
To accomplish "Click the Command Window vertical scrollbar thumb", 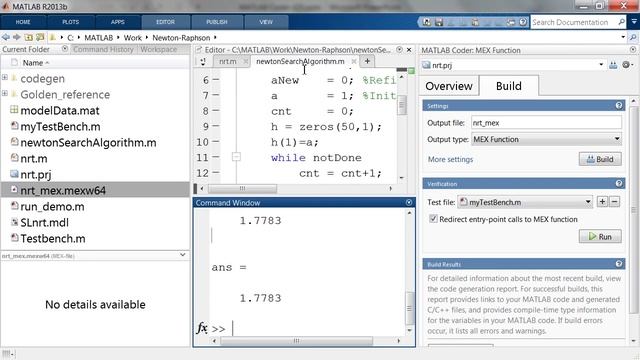I will [409, 308].
